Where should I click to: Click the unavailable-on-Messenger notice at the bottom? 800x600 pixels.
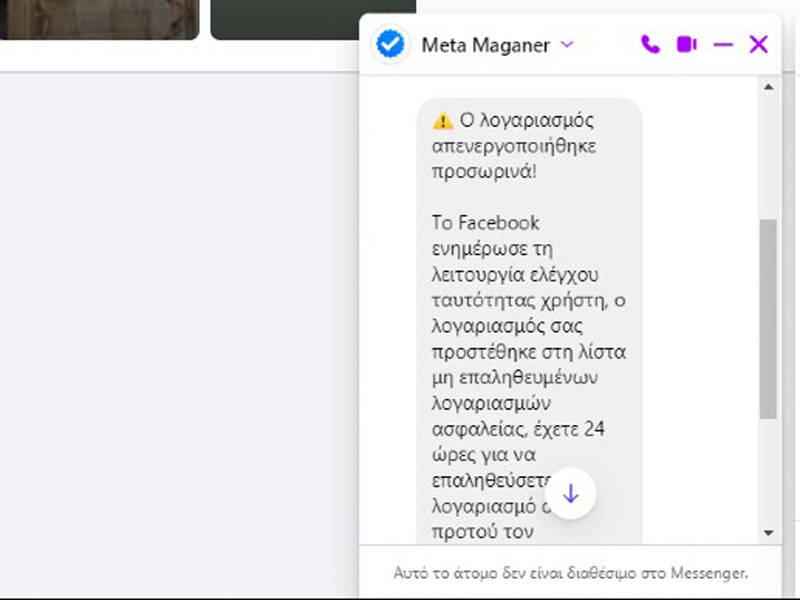[570, 573]
